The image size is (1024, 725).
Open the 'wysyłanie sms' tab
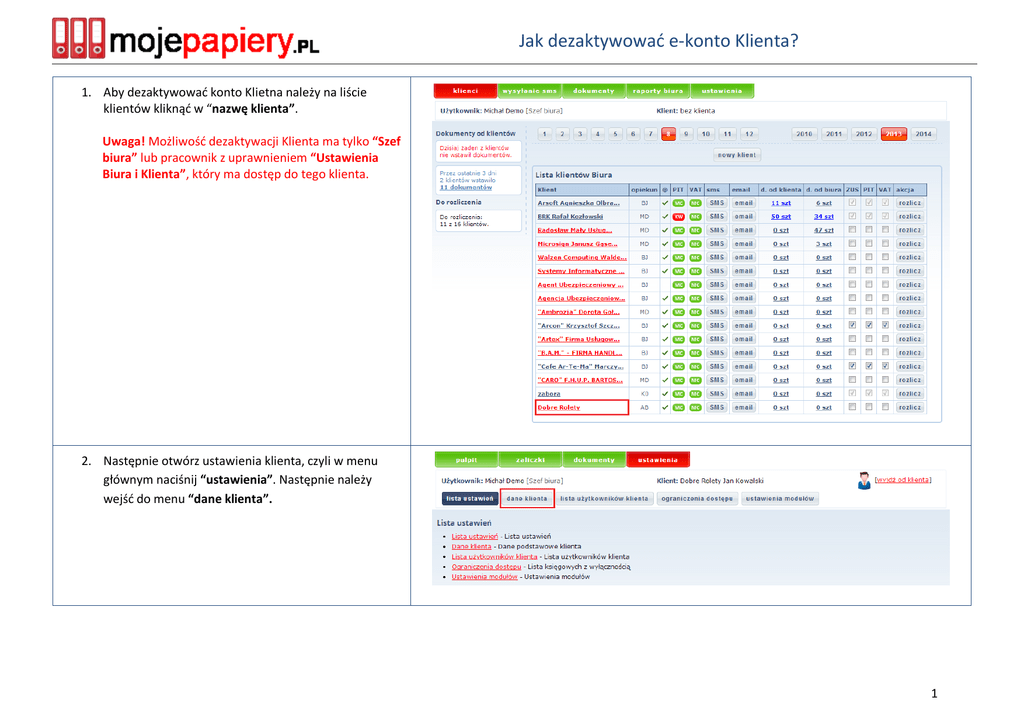pyautogui.click(x=530, y=91)
